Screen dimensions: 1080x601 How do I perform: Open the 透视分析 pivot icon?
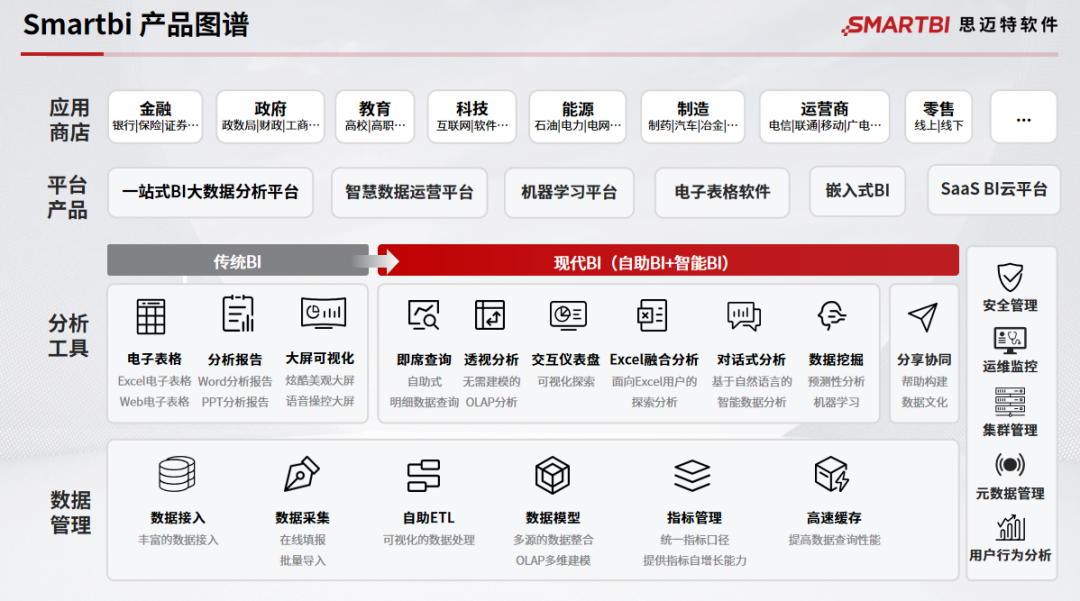[x=489, y=313]
